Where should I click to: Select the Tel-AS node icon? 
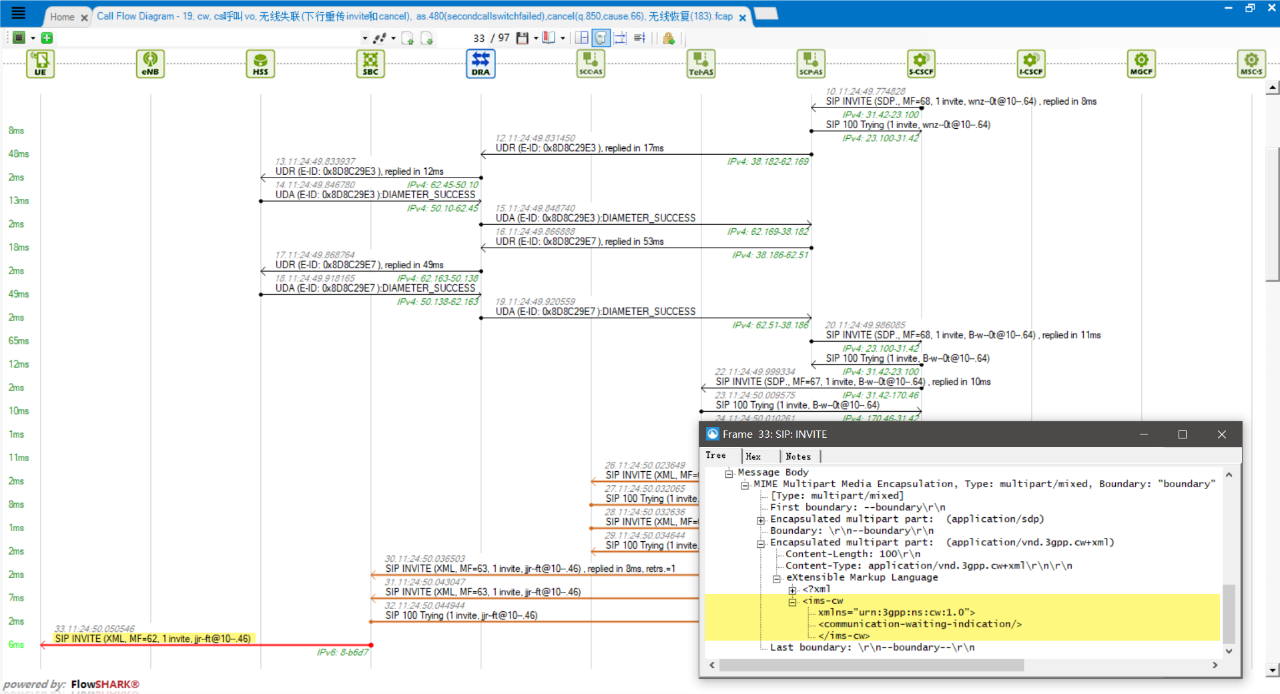point(701,64)
